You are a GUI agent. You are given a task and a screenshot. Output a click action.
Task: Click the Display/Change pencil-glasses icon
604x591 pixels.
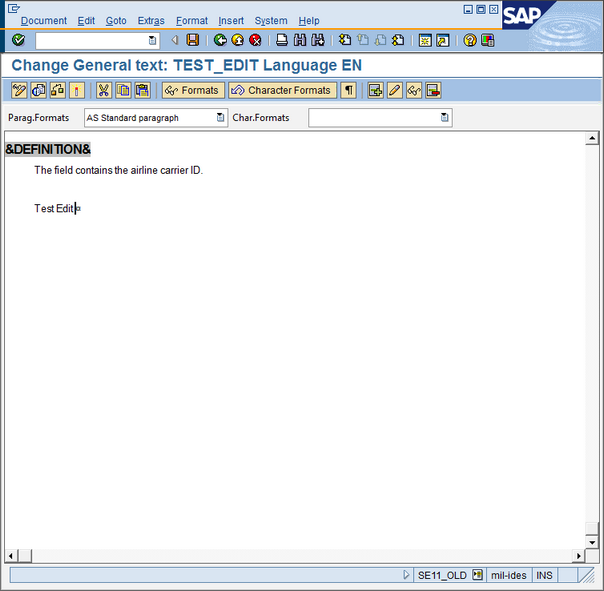(19, 91)
